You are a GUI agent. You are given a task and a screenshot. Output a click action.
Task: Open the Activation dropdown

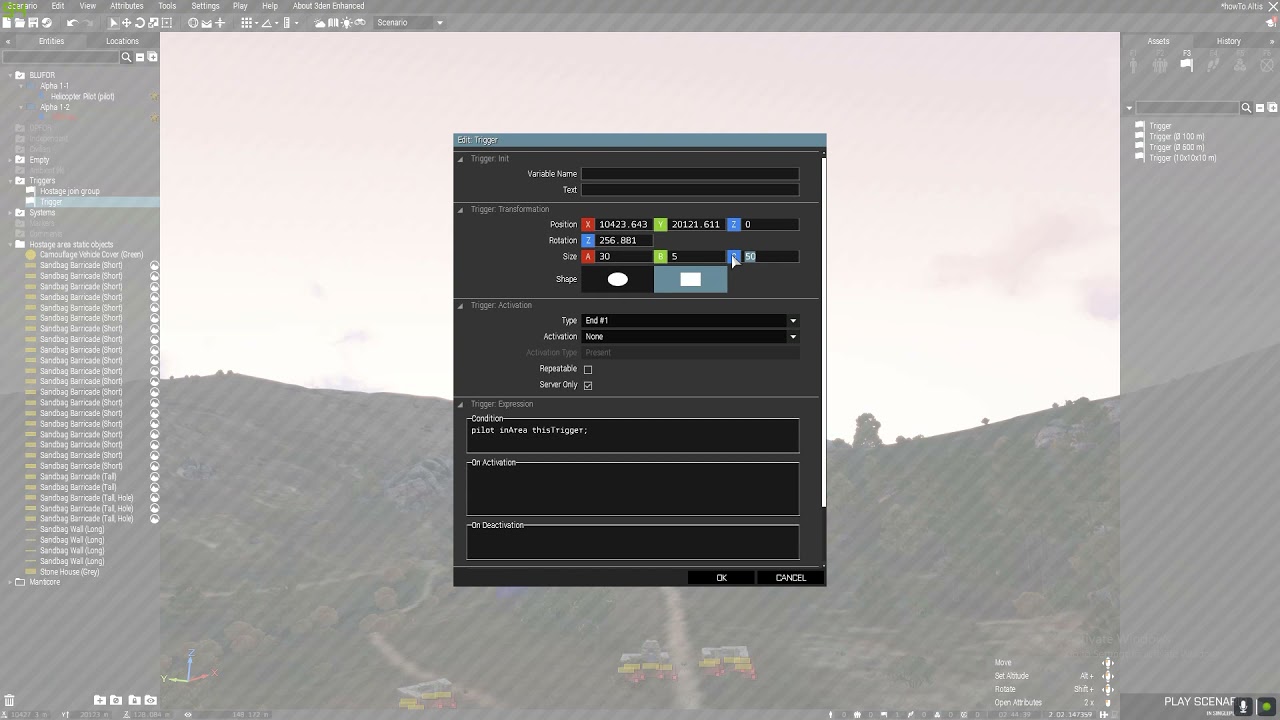690,337
